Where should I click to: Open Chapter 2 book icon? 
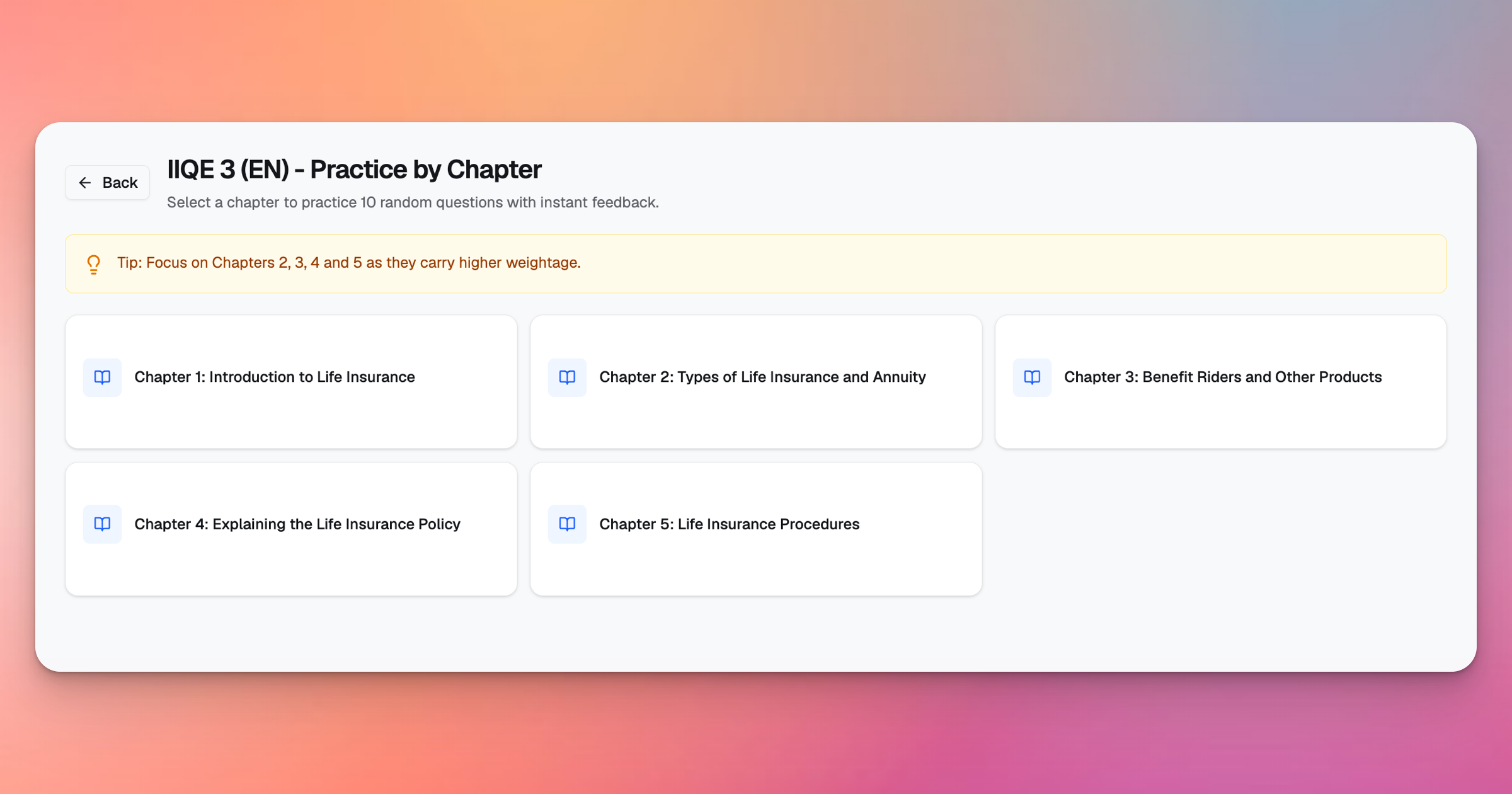pyautogui.click(x=567, y=377)
